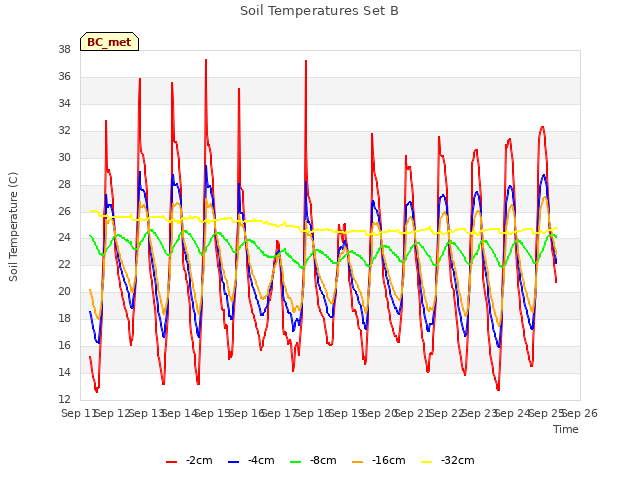
Task: Click the y-axis tick label 16
Action: pyautogui.click(x=64, y=345)
